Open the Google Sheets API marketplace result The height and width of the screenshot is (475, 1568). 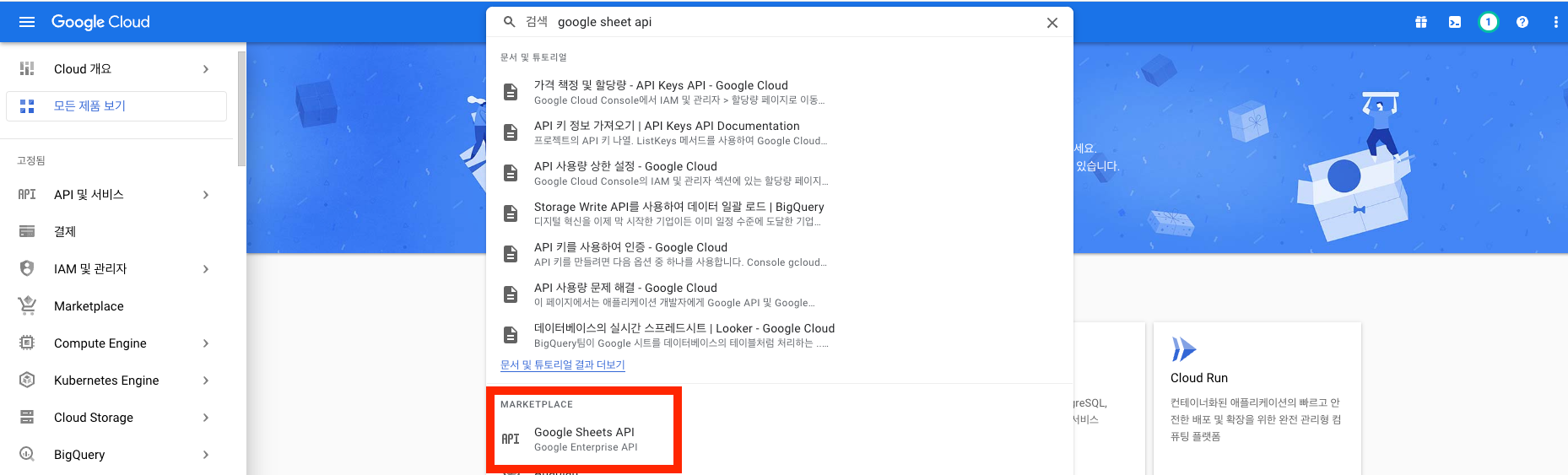(x=584, y=439)
